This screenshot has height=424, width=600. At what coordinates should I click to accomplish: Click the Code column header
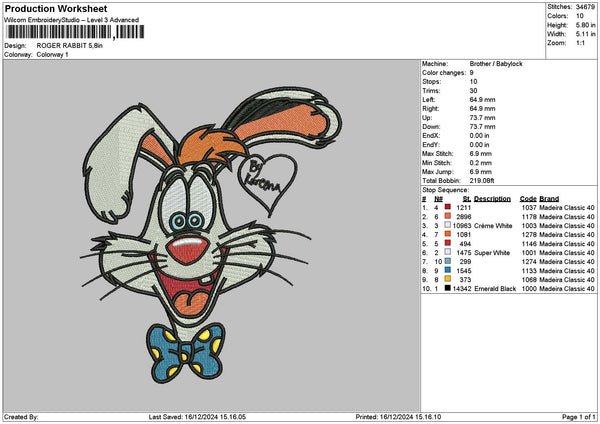point(528,198)
